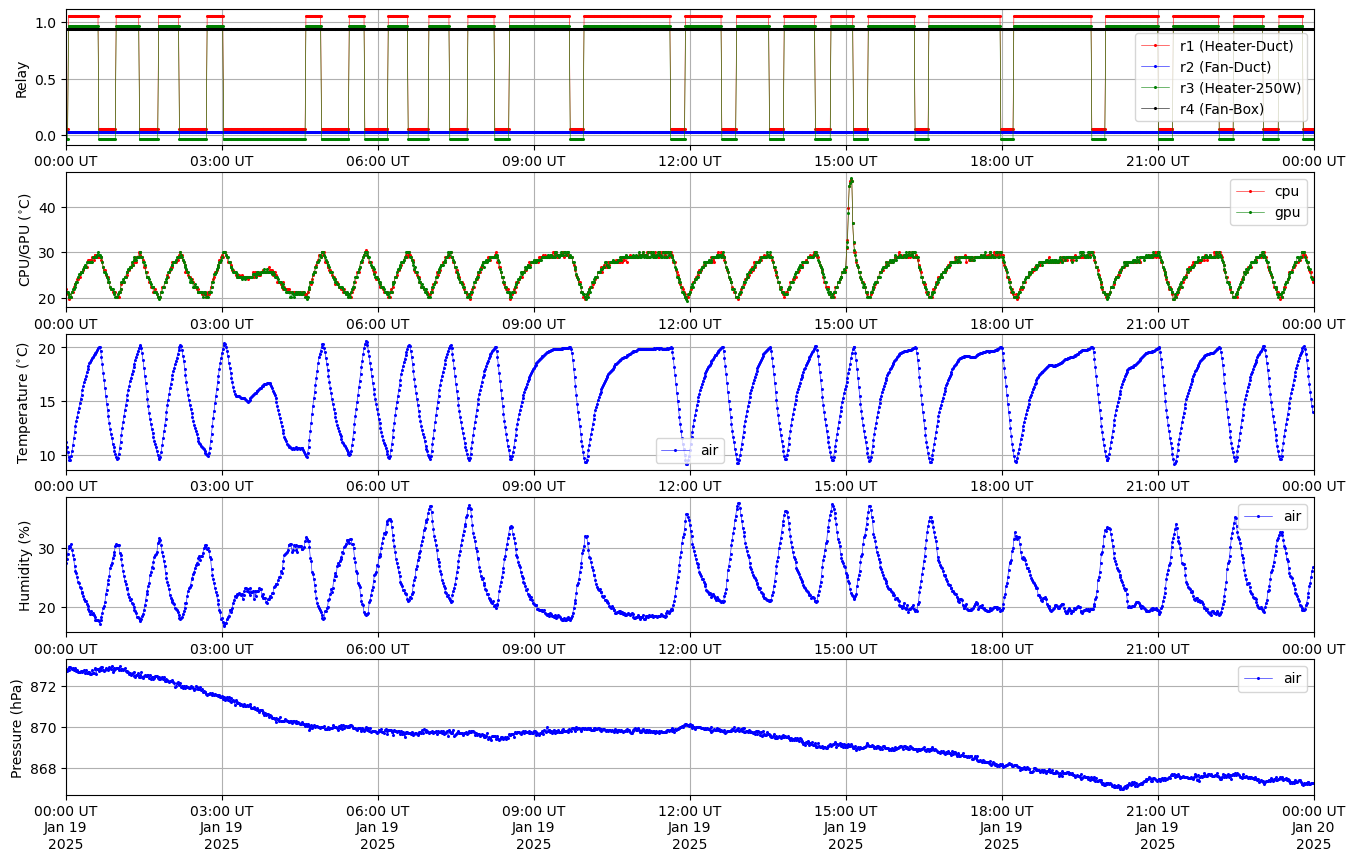The height and width of the screenshot is (861, 1355).
Task: Click the air legend in the Pressure panel
Action: (1273, 678)
